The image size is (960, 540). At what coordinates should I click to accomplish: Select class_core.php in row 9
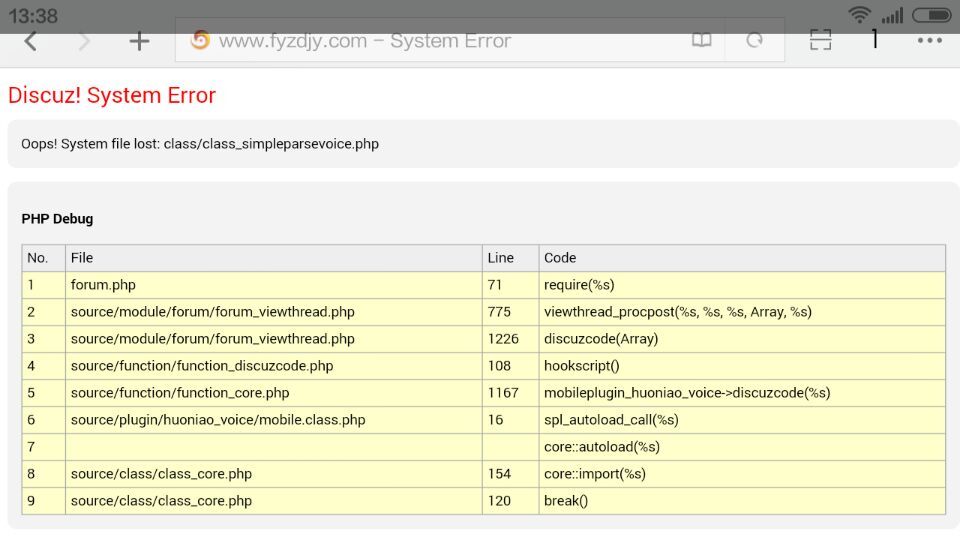click(274, 500)
